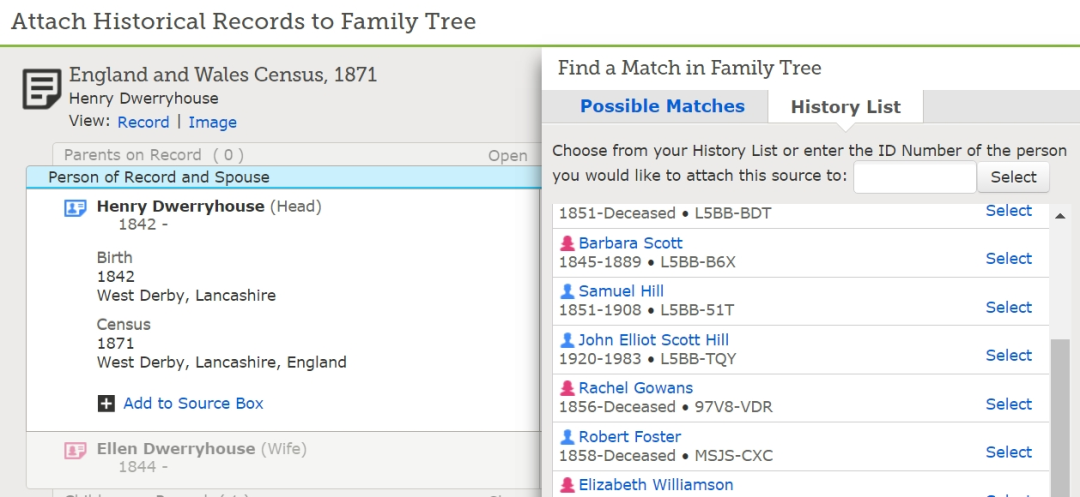Open the Parents on Record section
Viewport: 1080px width, 497px height.
pos(507,156)
